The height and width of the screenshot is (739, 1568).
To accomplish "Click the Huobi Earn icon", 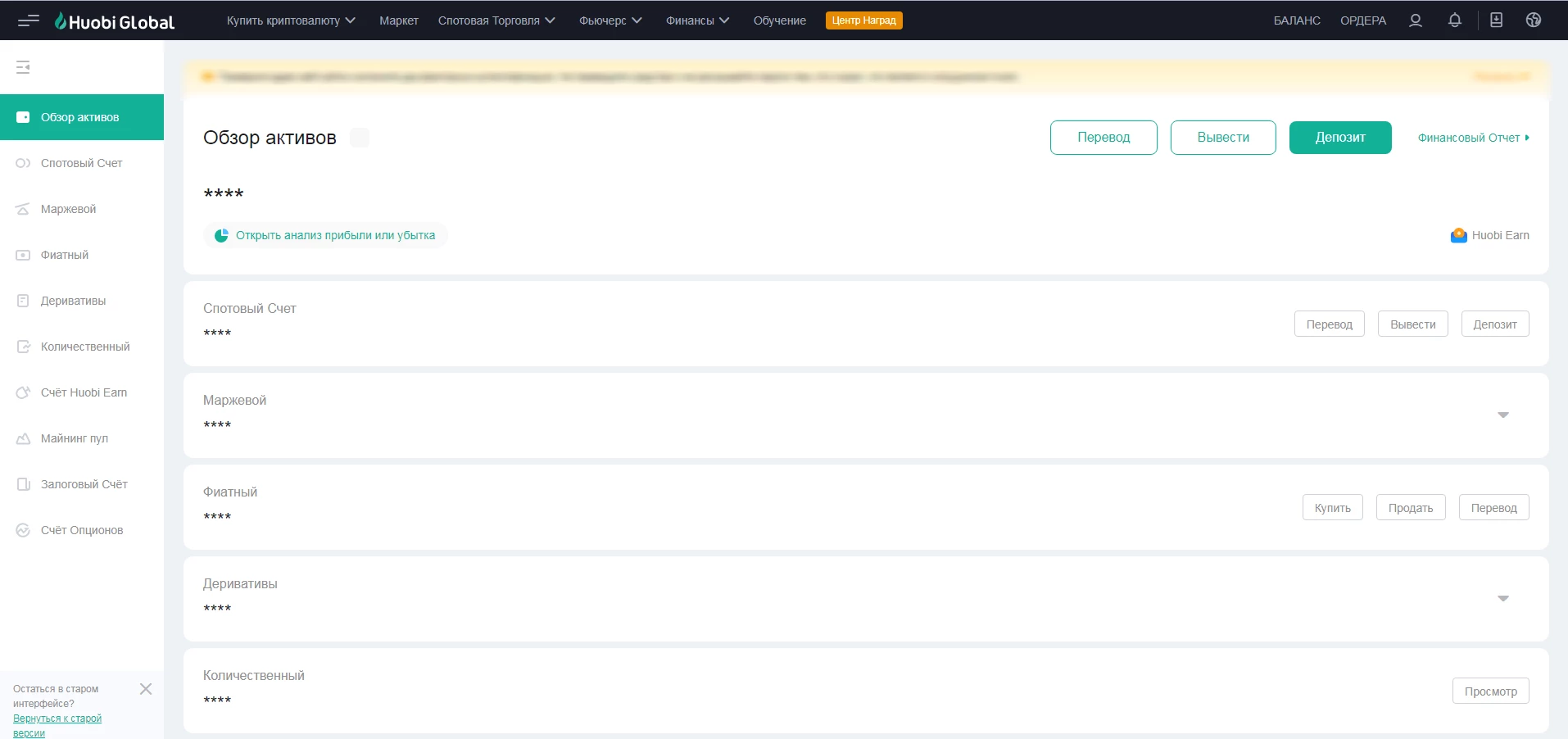I will pos(1458,235).
